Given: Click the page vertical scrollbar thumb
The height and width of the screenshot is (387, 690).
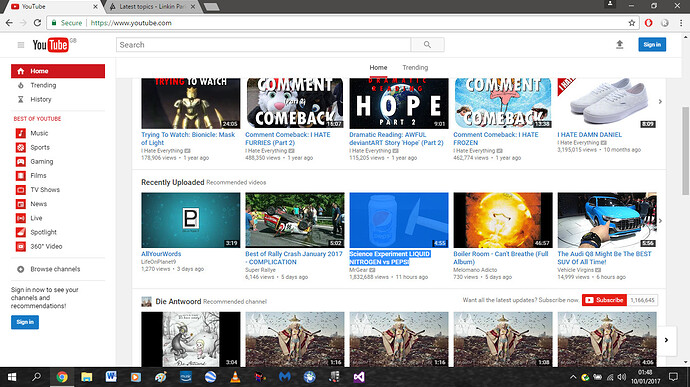Looking at the screenshot, I should 686,151.
